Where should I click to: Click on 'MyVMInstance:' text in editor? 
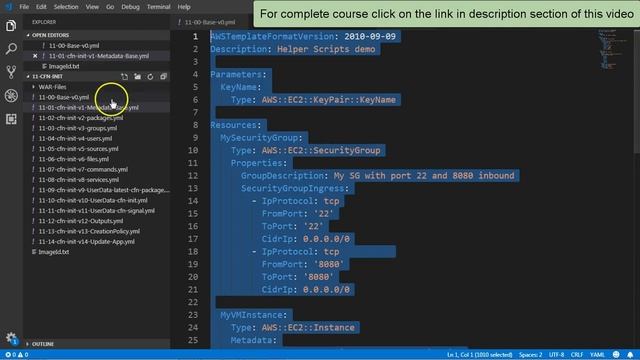pos(254,315)
